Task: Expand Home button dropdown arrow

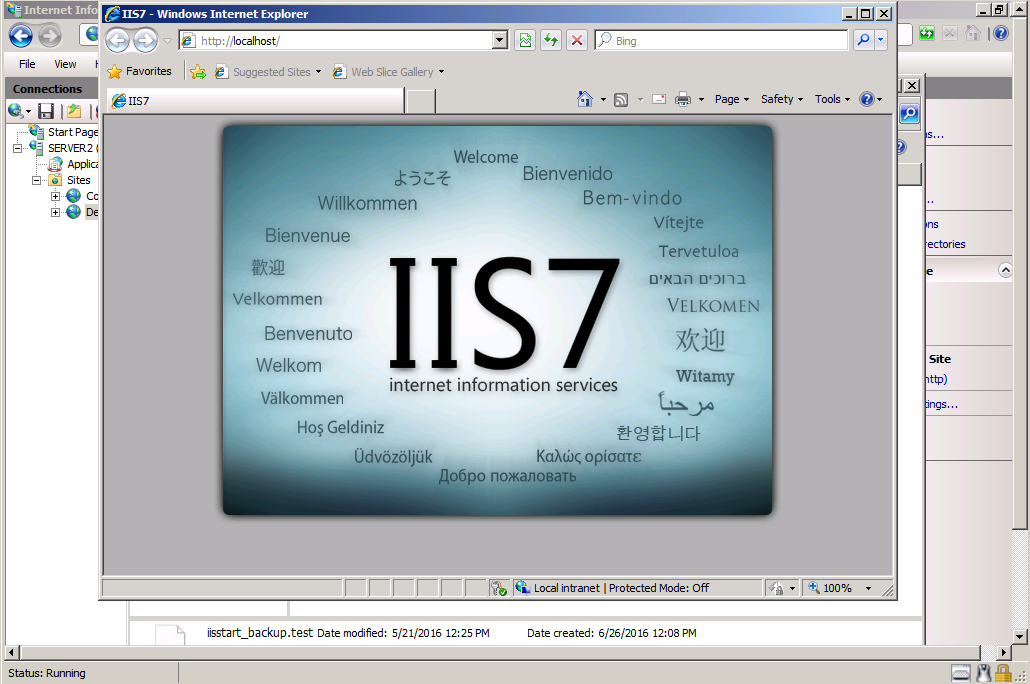Action: (x=603, y=100)
